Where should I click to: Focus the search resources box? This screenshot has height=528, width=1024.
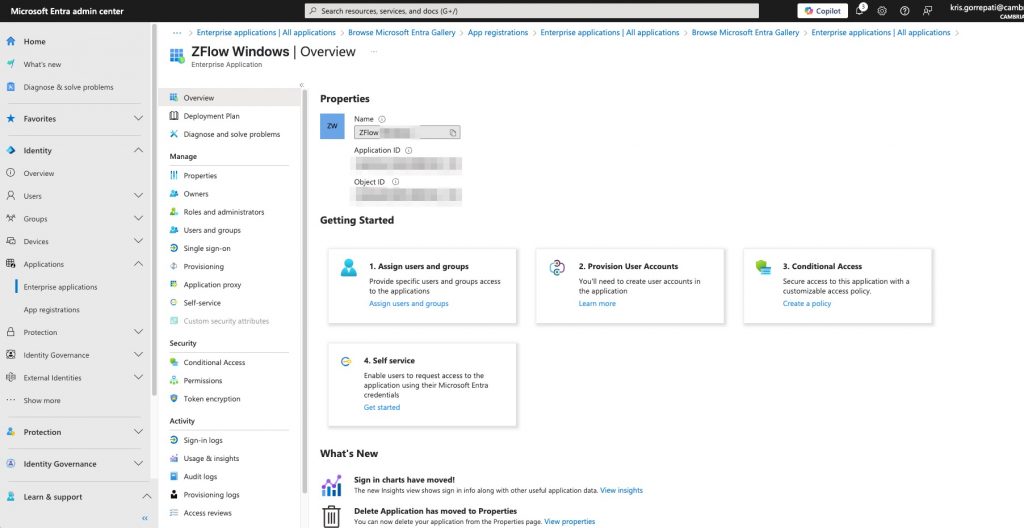(532, 11)
